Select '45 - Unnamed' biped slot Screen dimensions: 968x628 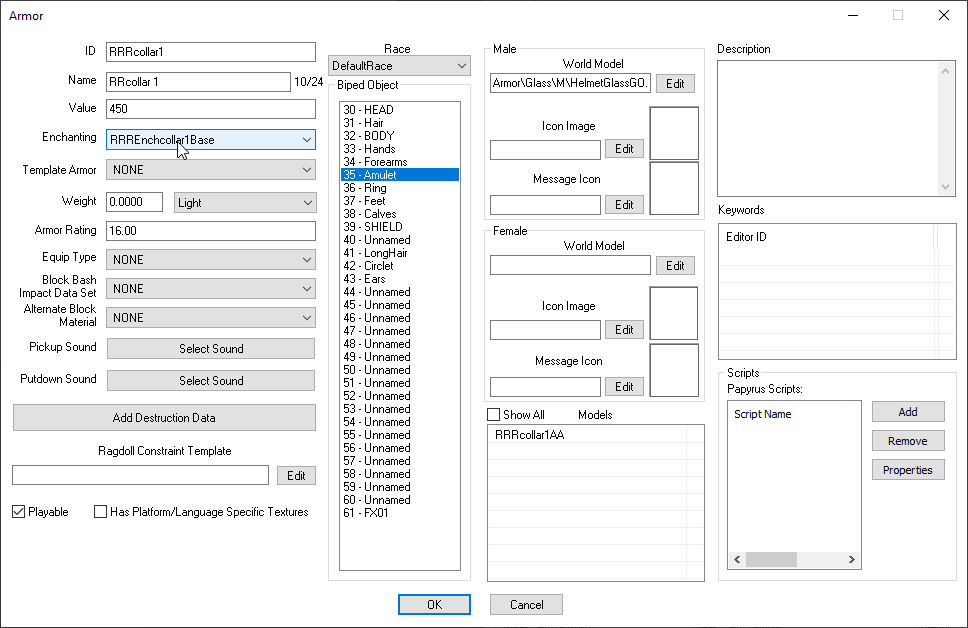pos(399,305)
